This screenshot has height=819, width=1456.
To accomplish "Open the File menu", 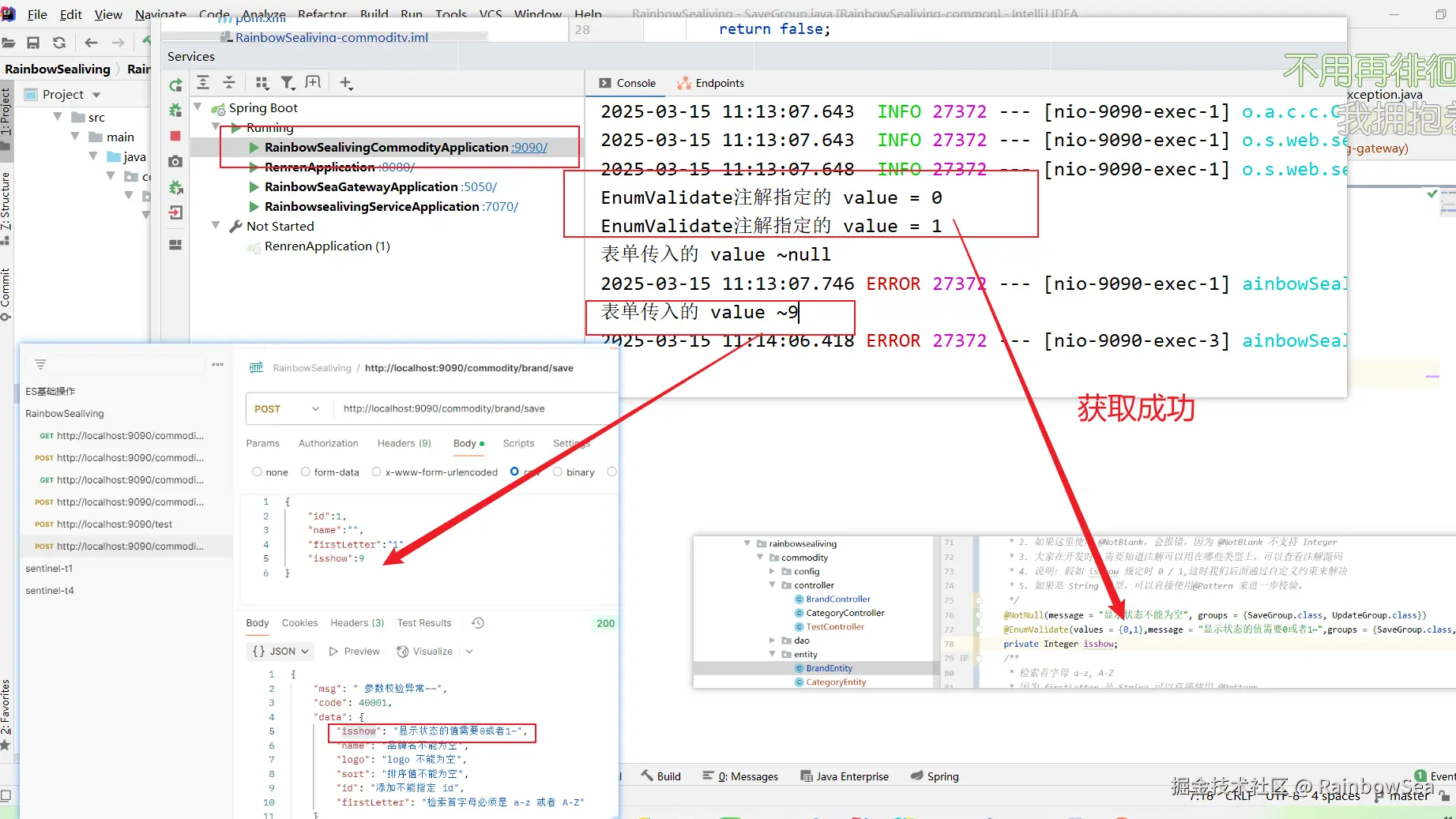I will (37, 14).
